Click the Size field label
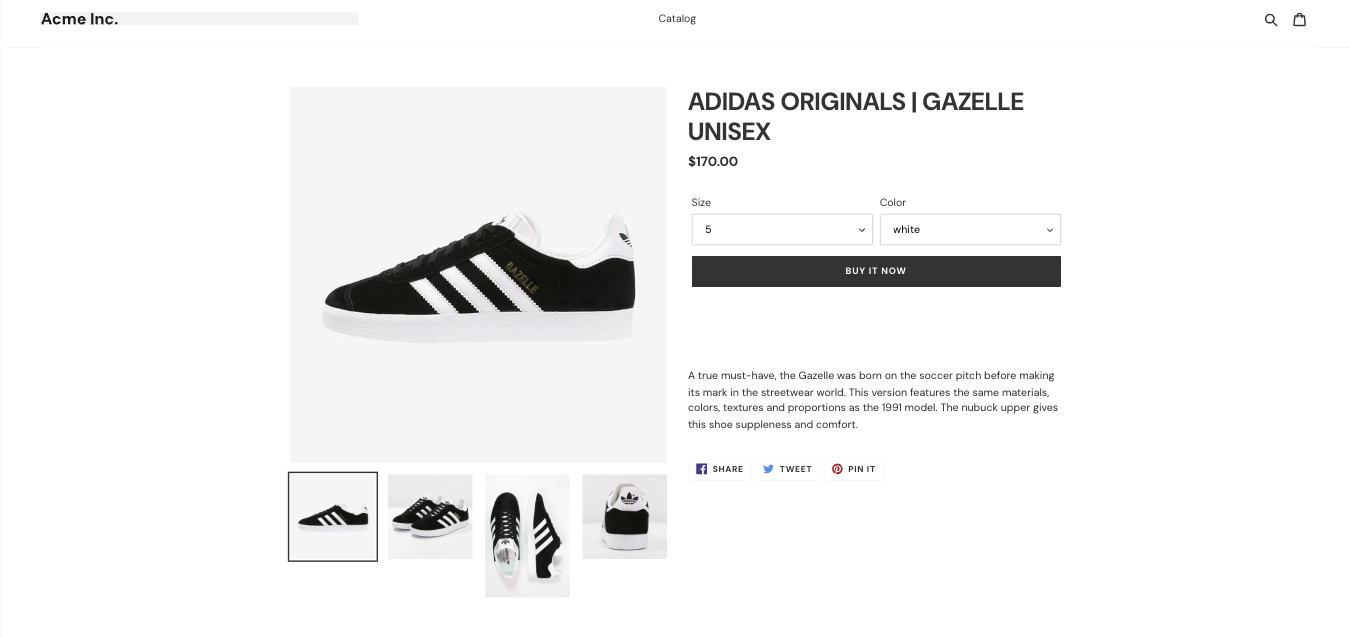Viewport: 1350px width, 638px height. pos(701,202)
